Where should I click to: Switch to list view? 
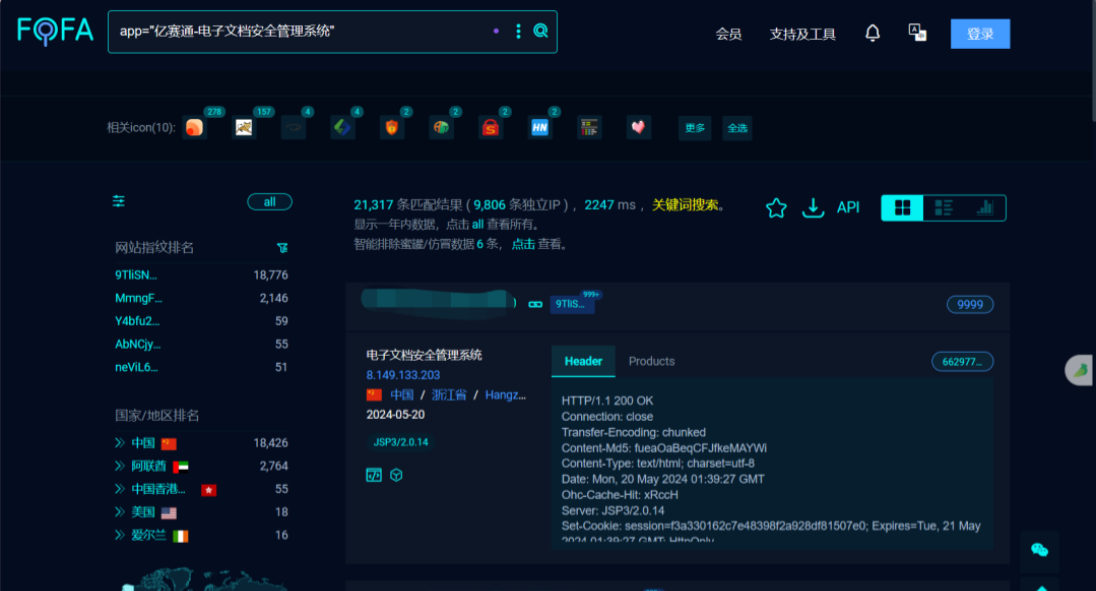point(944,207)
